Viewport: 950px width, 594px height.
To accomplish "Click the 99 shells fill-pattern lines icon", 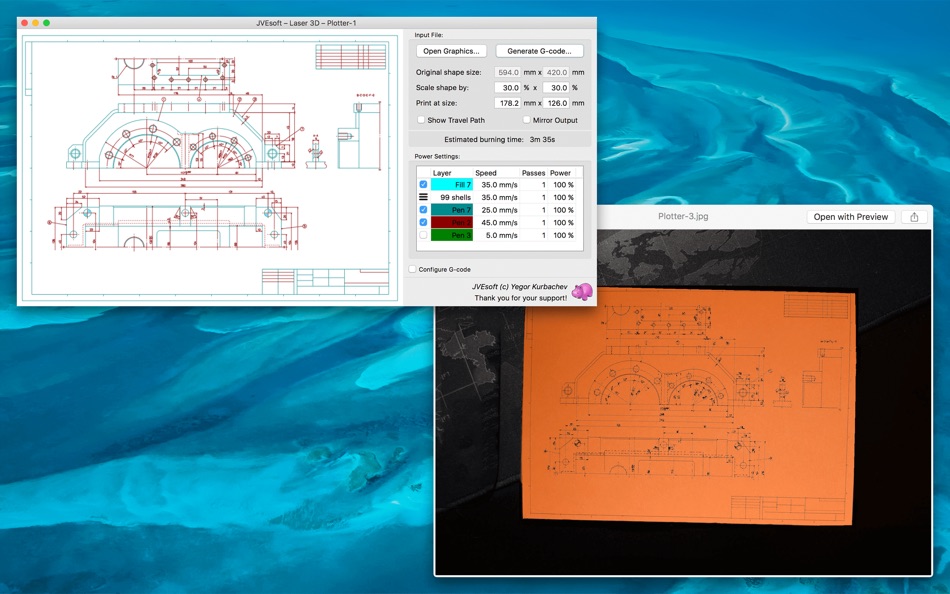I will click(x=424, y=197).
